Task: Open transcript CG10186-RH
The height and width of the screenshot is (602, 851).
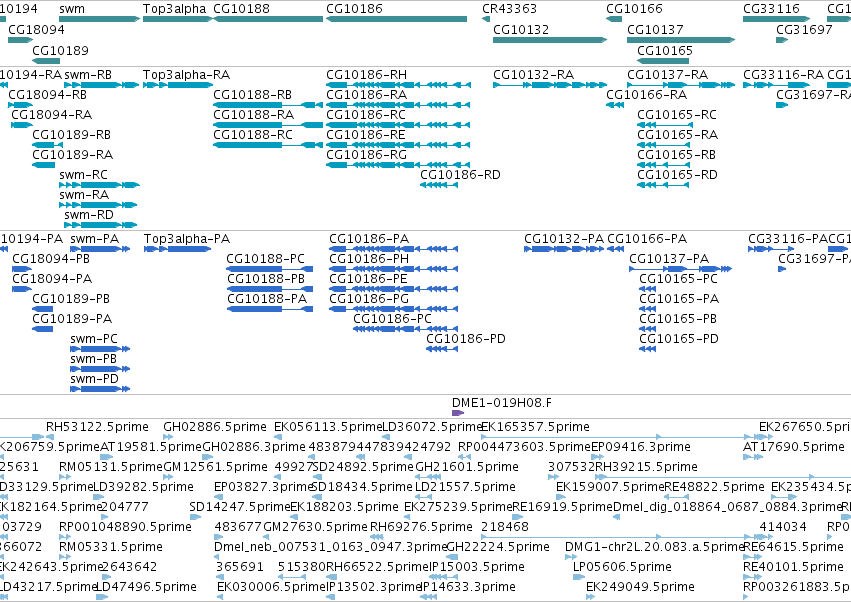Action: click(398, 85)
